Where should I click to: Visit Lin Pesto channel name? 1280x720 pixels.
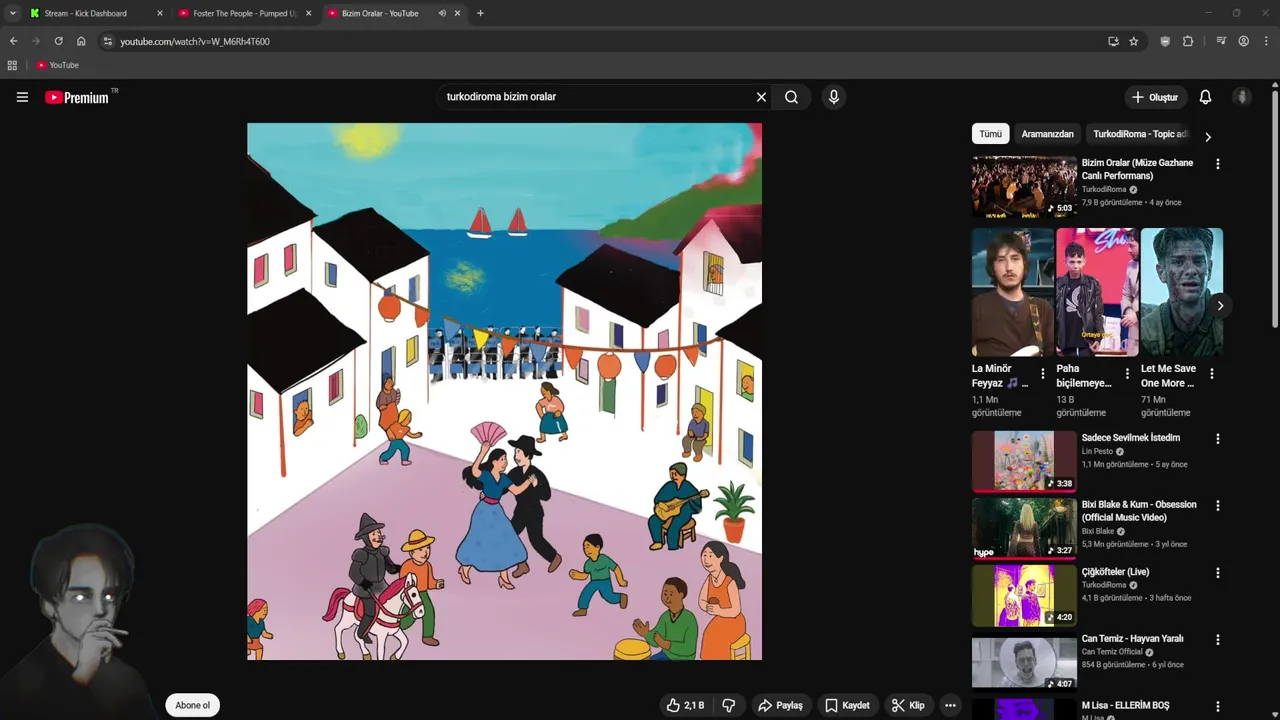pyautogui.click(x=1097, y=451)
